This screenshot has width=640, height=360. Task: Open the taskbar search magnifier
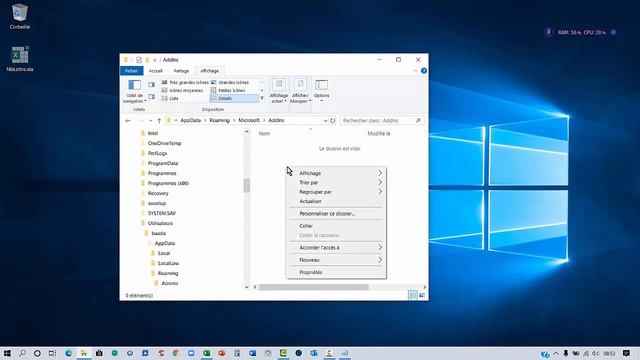click(22, 353)
